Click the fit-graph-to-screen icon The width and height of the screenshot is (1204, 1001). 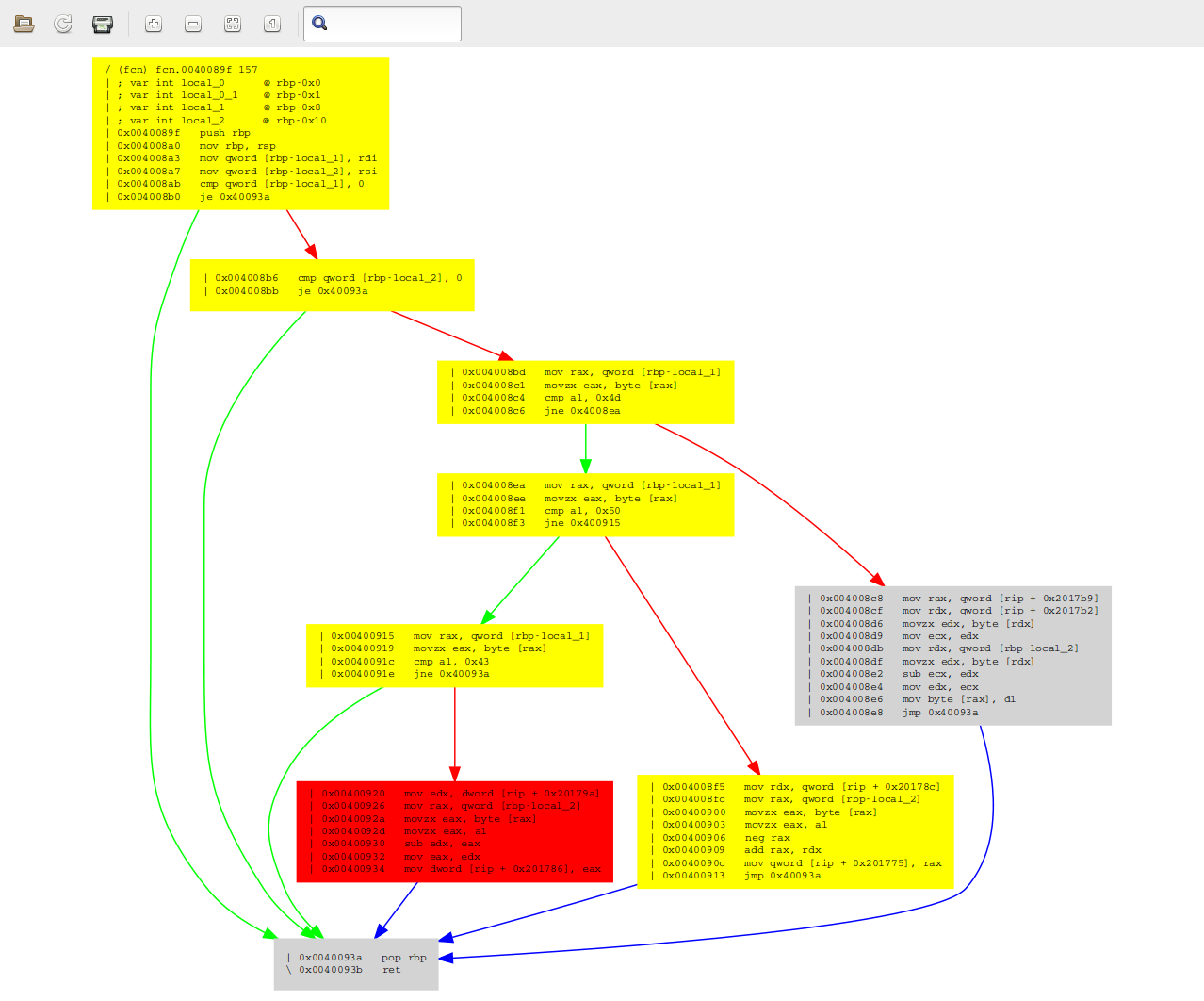[232, 23]
